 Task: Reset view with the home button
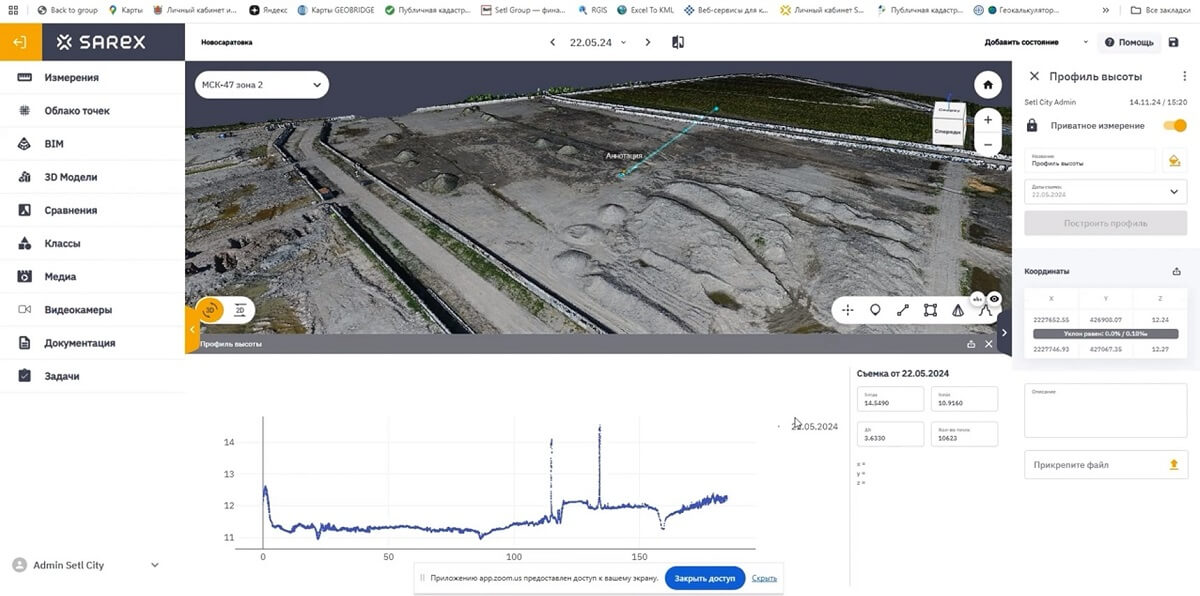[x=988, y=84]
